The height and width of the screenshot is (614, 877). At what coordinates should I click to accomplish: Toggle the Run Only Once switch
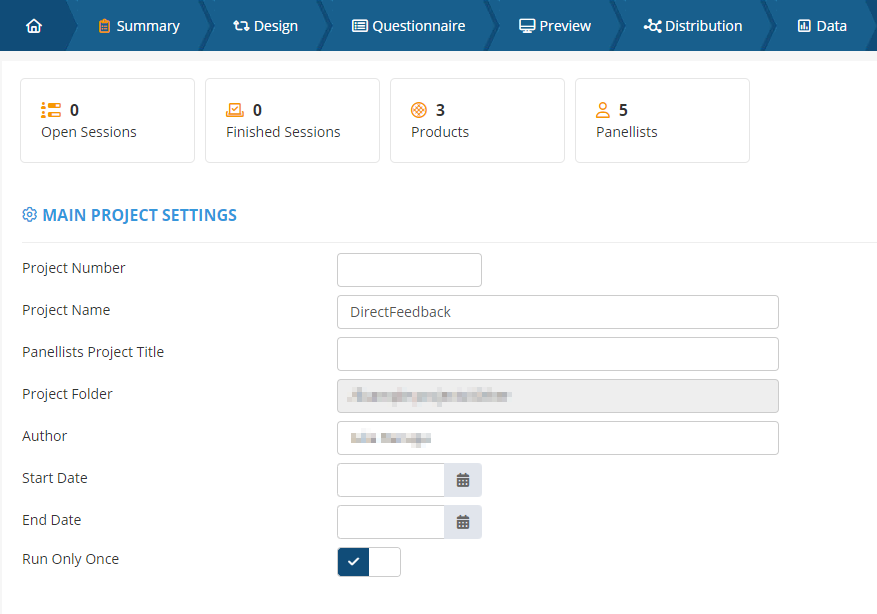tap(369, 562)
